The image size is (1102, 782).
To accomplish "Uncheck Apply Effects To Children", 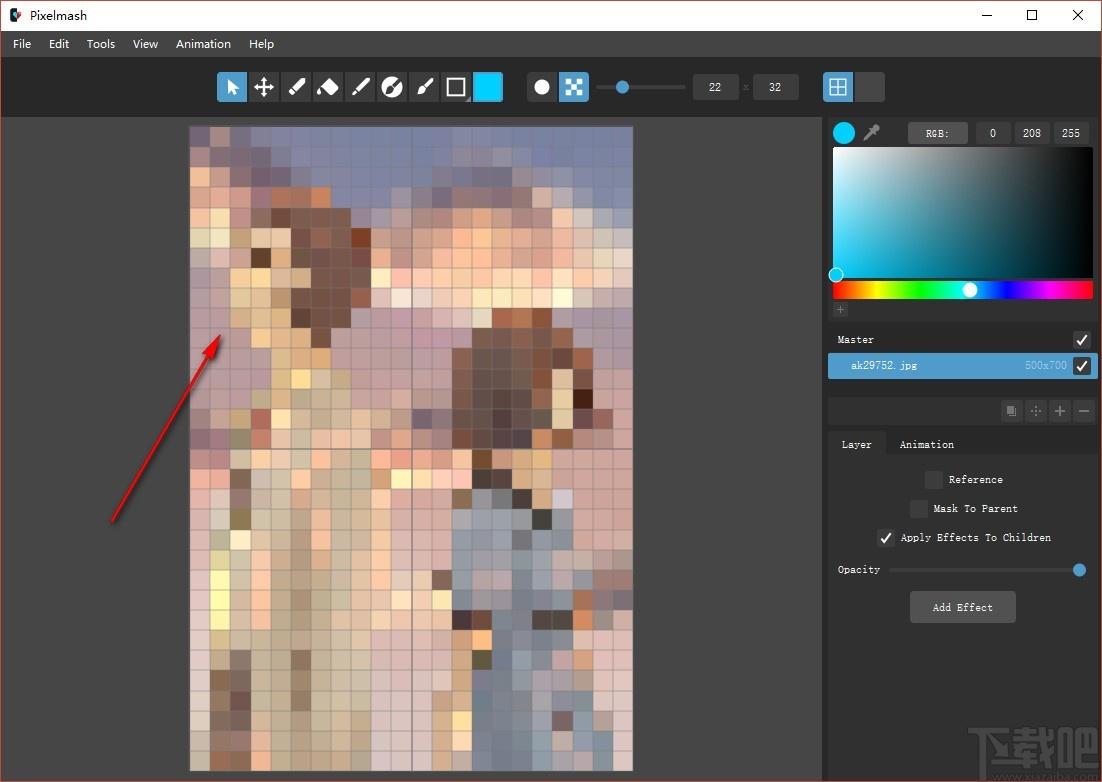I will tap(886, 537).
